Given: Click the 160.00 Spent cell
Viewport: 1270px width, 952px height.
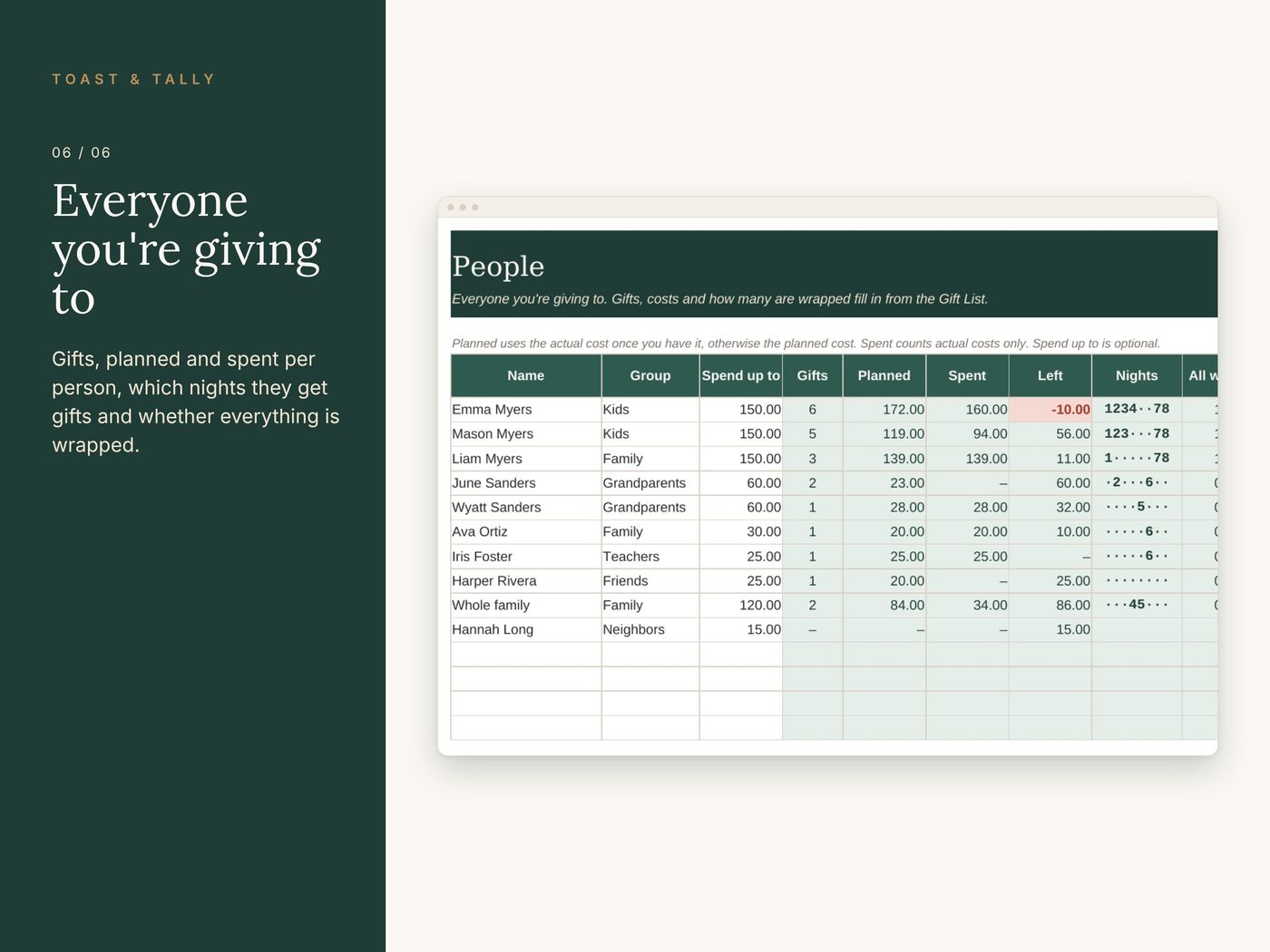Looking at the screenshot, I should point(967,410).
